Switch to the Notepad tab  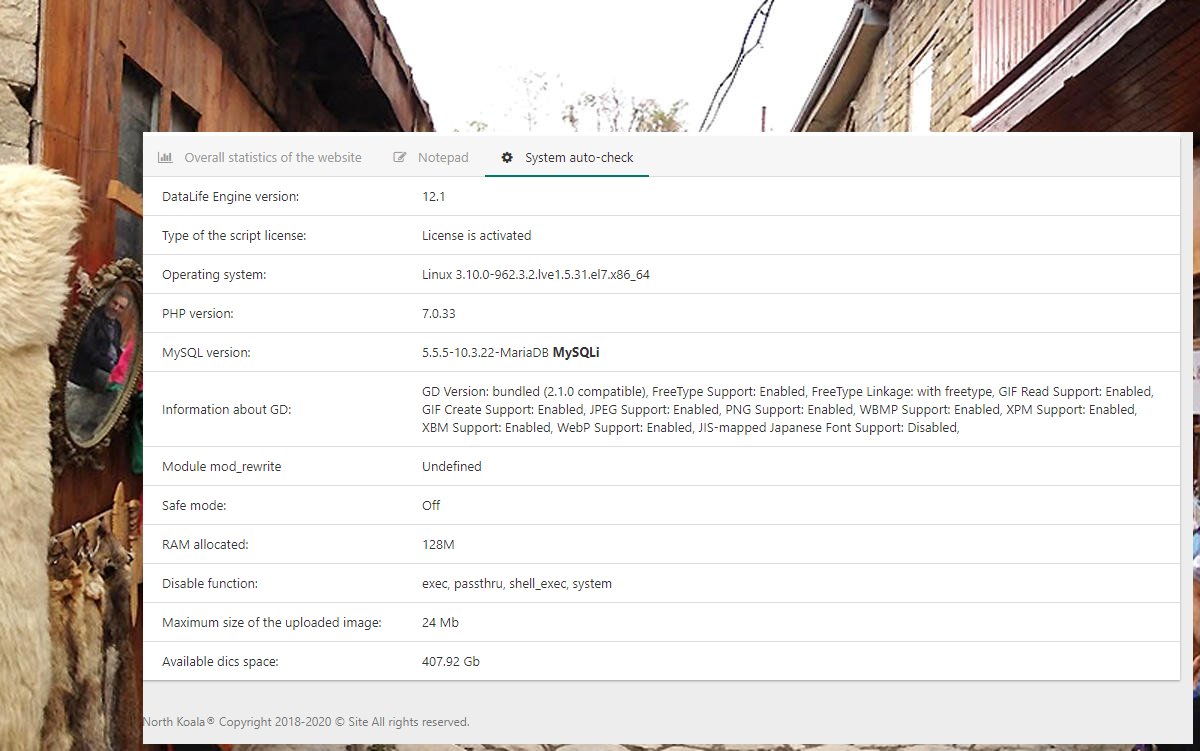coord(431,158)
